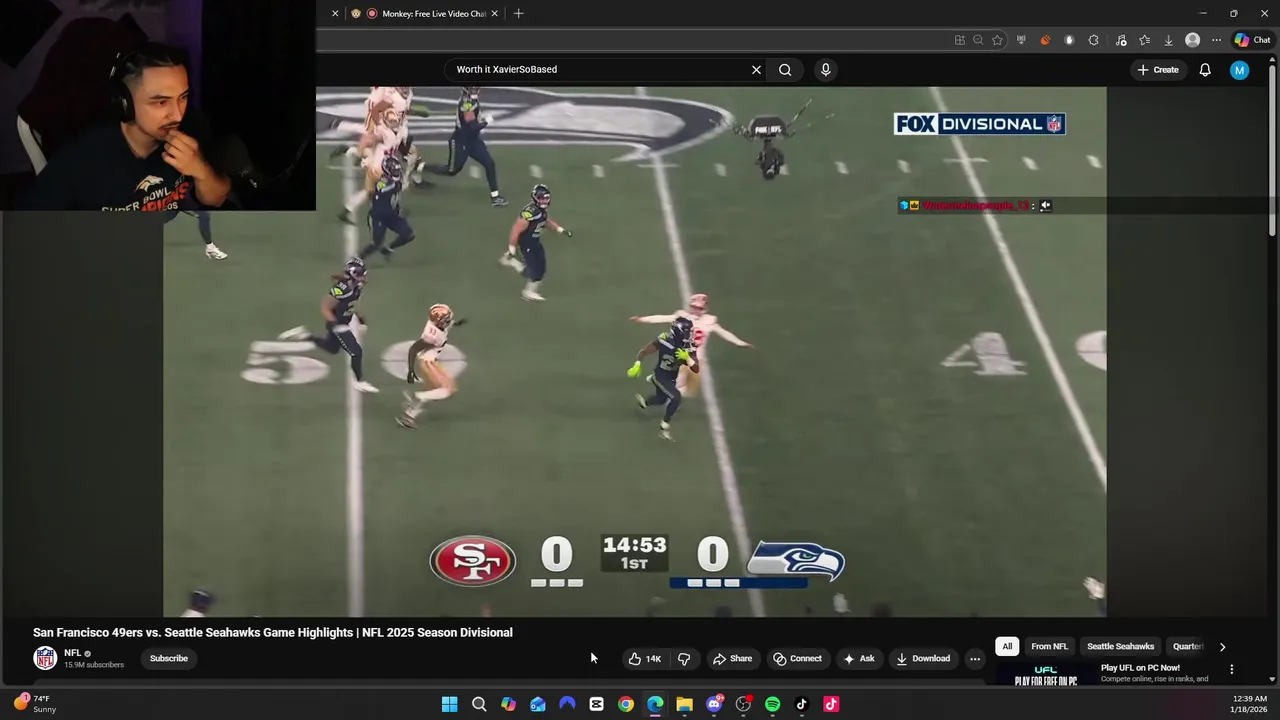Click Create button on YouTube header
This screenshot has height=720, width=1280.
coord(1158,70)
